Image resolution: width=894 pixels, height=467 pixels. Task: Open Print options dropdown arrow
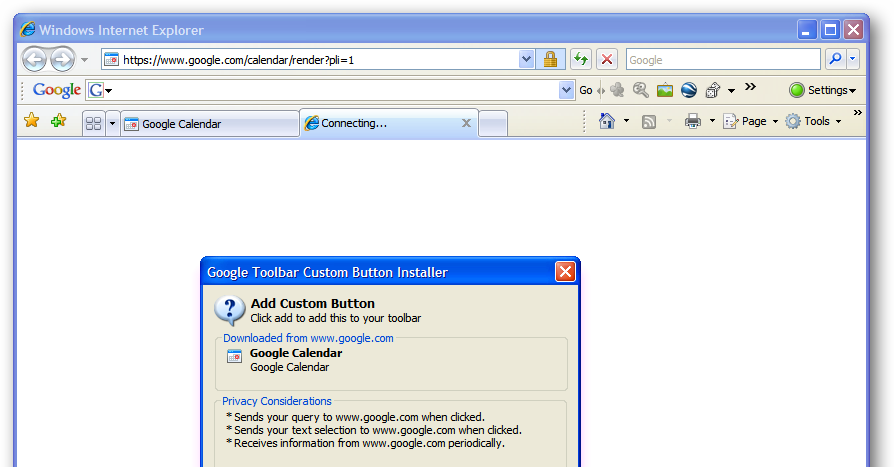click(712, 121)
